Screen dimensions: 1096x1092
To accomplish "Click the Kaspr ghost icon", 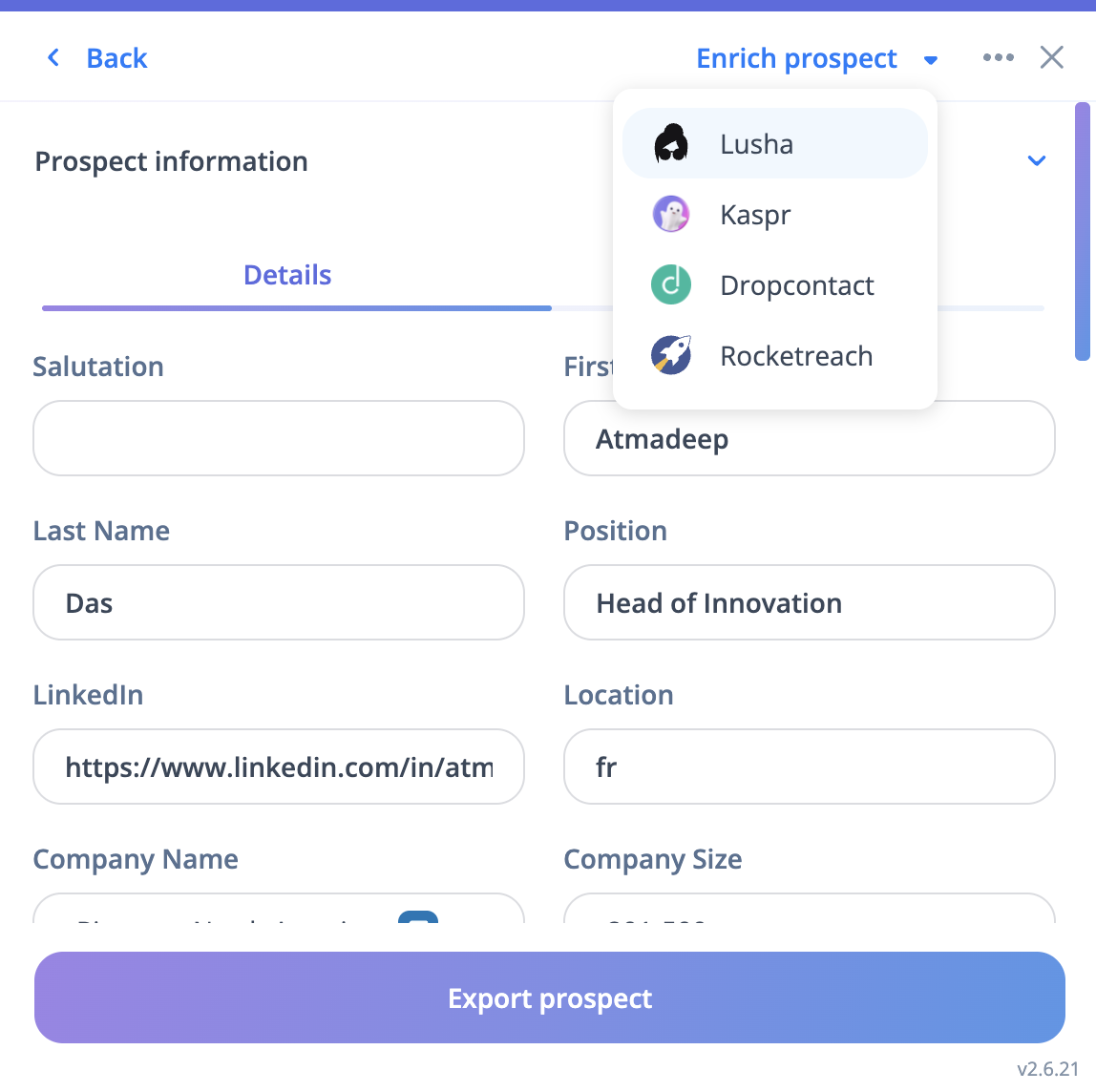I will [x=671, y=215].
